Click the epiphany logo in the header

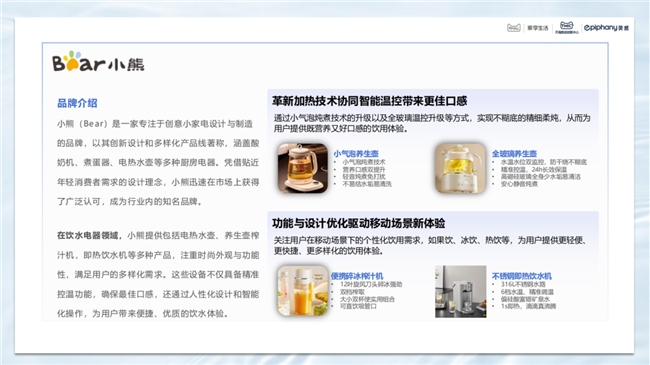pos(606,28)
